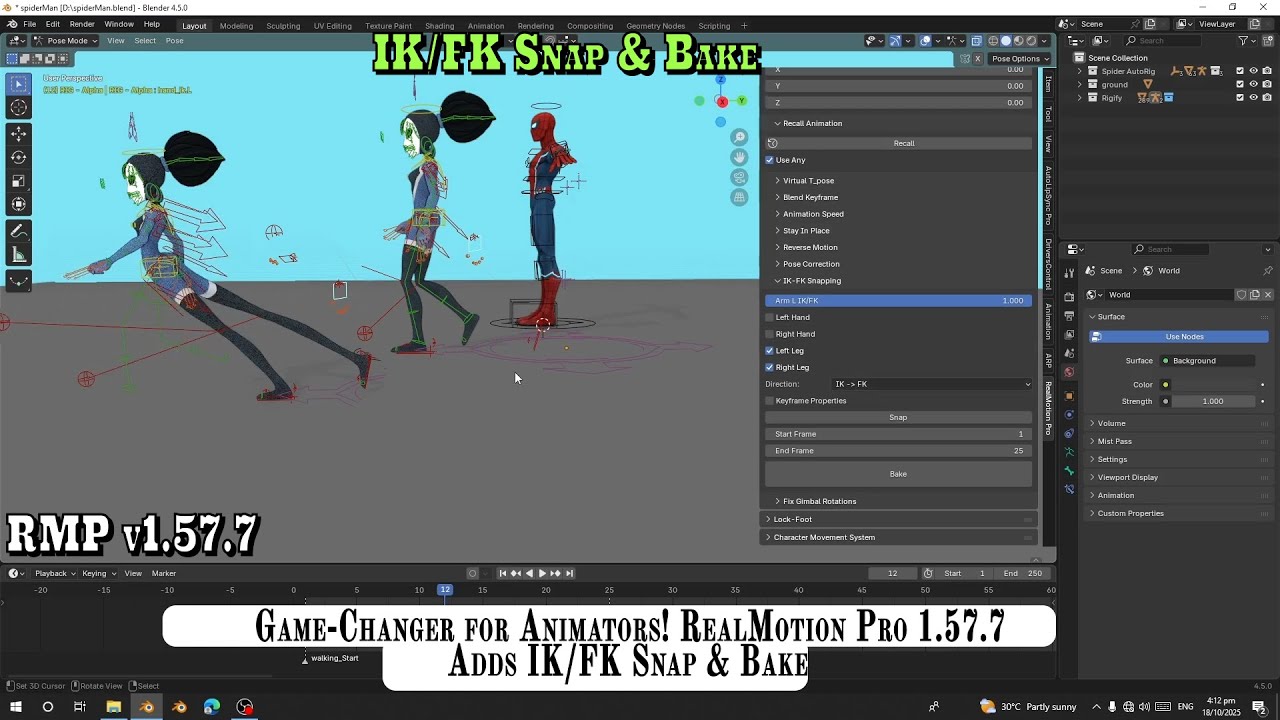Create new collection in Outliner

pos(1266,41)
